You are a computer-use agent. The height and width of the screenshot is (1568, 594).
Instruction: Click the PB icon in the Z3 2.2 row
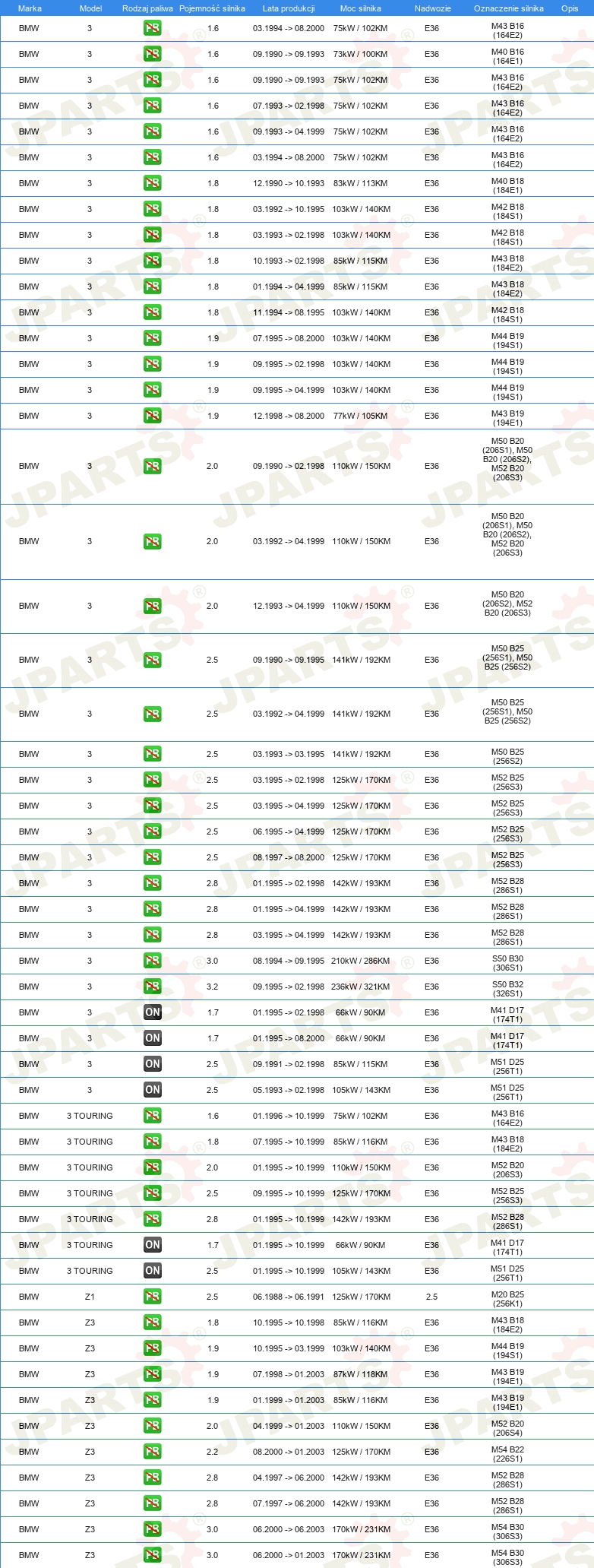coord(152,1452)
